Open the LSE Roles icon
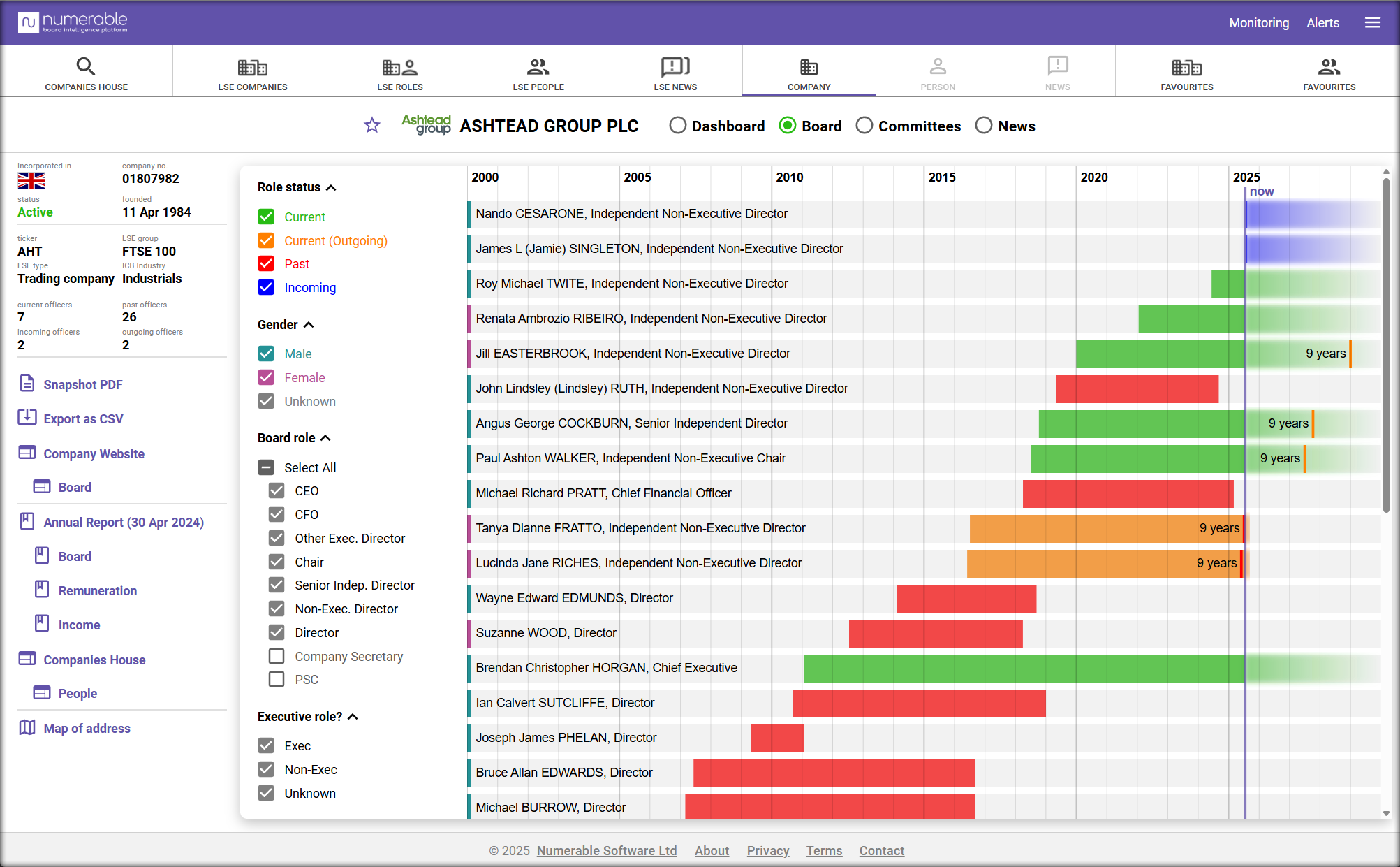The height and width of the screenshot is (867, 1400). 399,67
